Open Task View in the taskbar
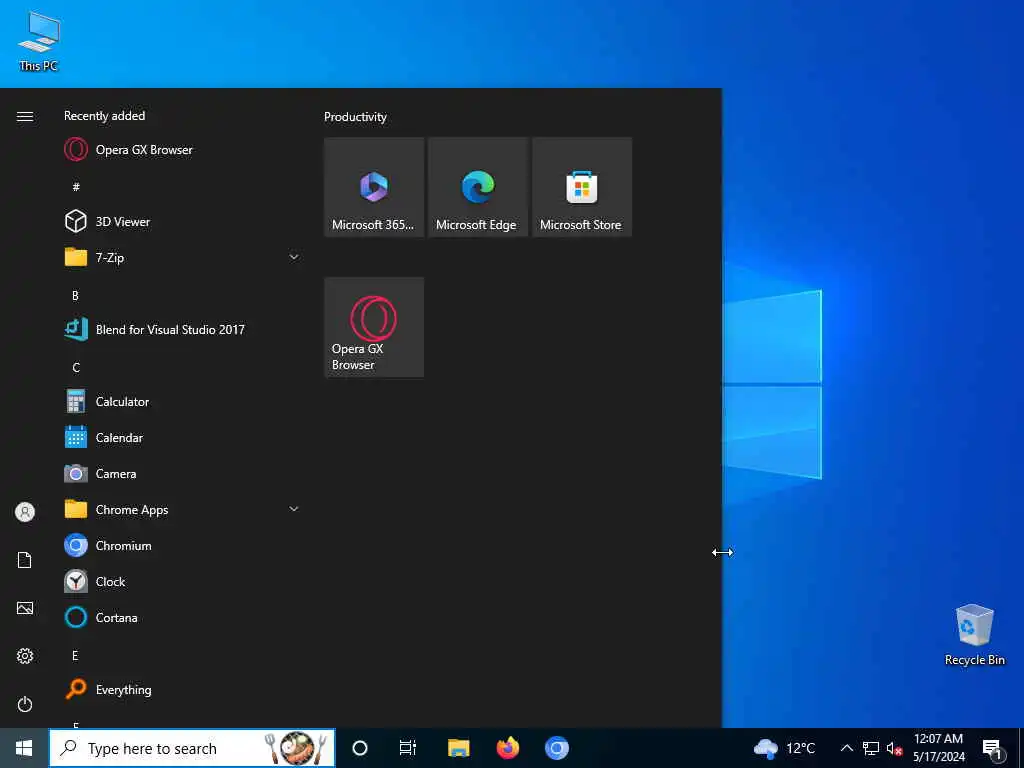 (408, 748)
